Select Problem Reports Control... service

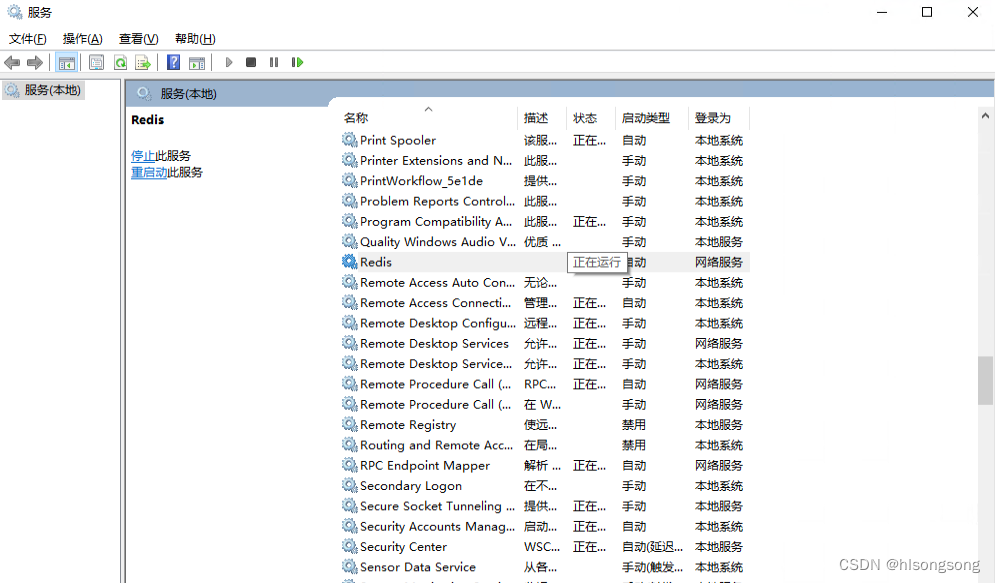tap(437, 201)
